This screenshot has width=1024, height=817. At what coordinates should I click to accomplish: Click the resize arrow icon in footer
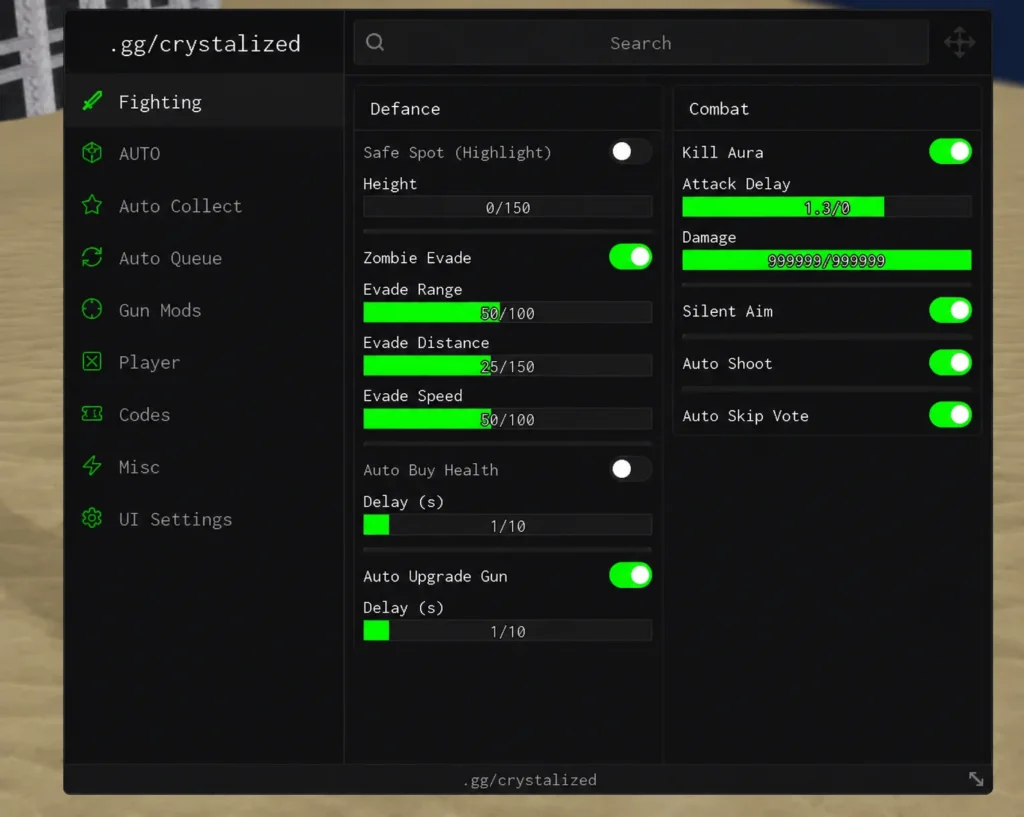pyautogui.click(x=976, y=778)
